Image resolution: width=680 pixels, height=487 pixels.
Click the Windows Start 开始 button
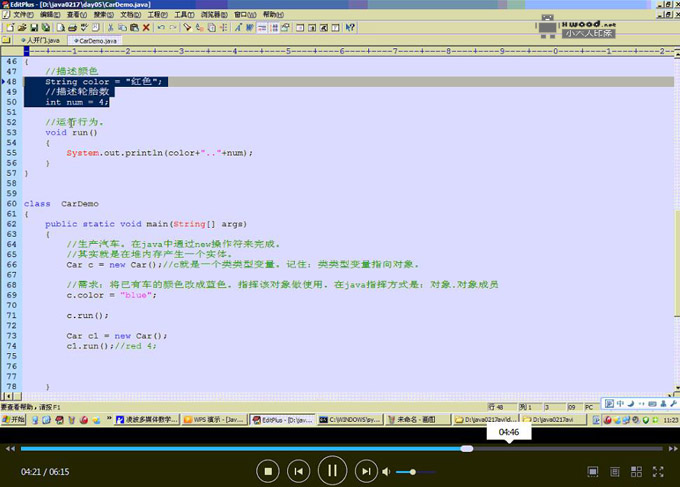[13, 420]
